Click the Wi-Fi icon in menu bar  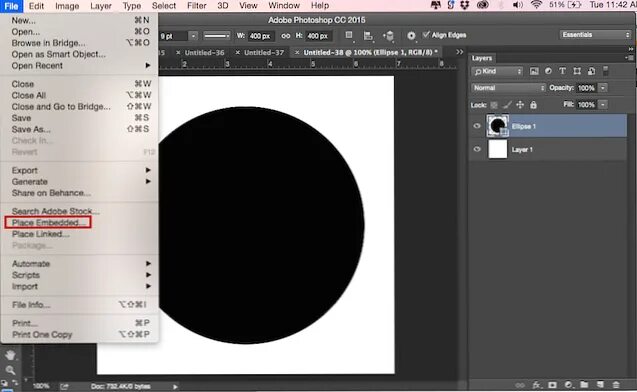point(536,5)
